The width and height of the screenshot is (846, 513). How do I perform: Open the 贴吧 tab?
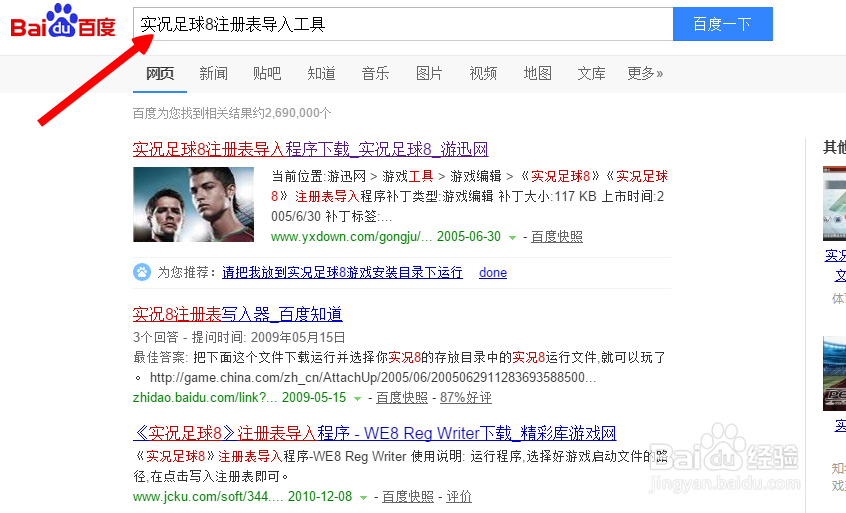(267, 73)
